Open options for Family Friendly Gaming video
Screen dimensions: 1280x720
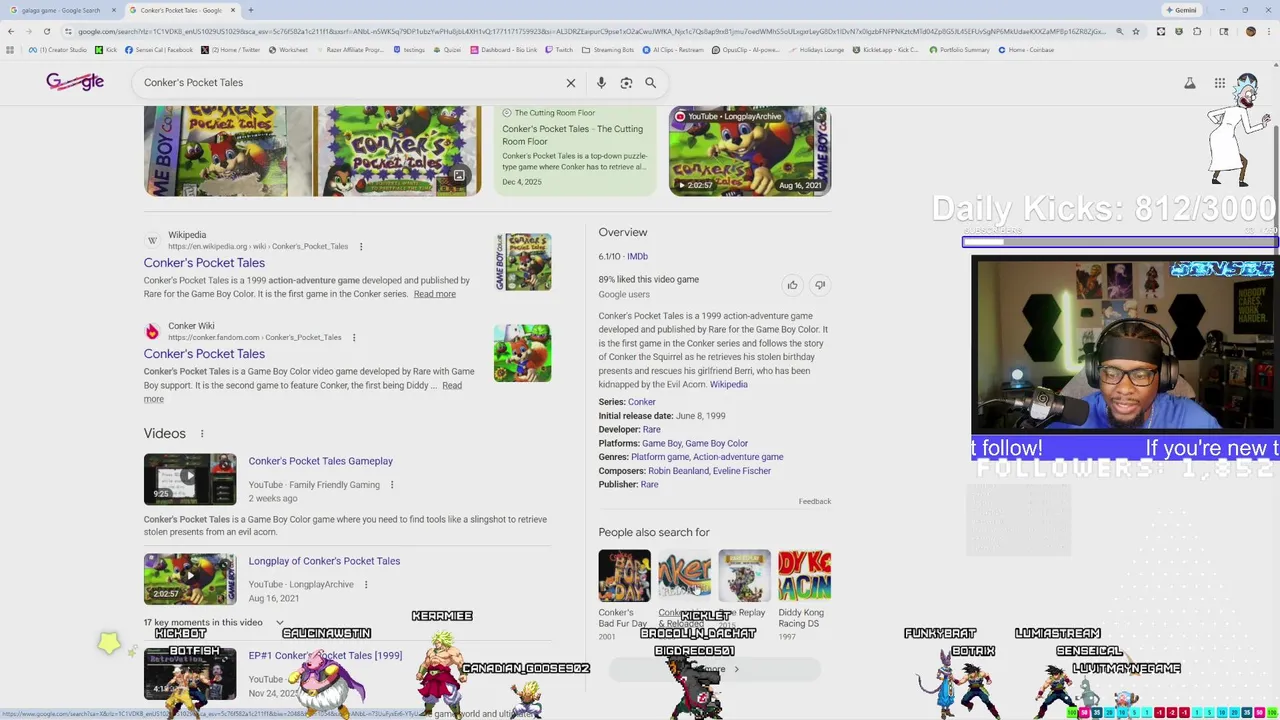(x=392, y=485)
